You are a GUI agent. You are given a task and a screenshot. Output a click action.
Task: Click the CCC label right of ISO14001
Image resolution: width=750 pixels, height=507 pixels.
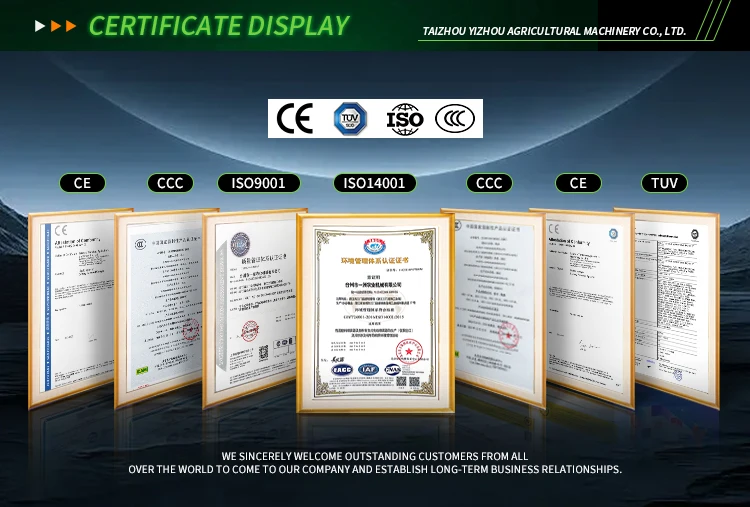coord(489,183)
